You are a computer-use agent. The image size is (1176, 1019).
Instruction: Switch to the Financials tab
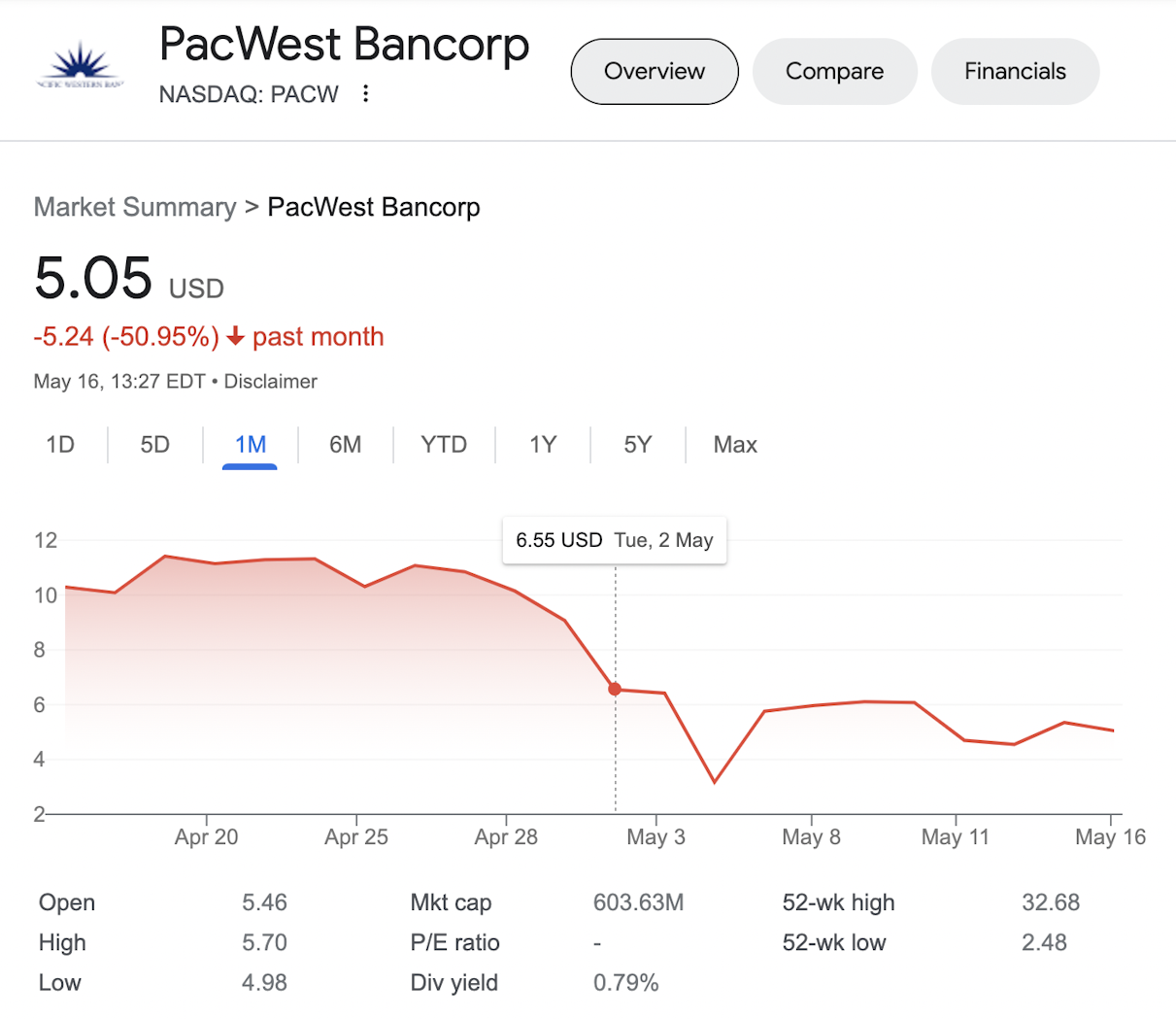pyautogui.click(x=1015, y=71)
